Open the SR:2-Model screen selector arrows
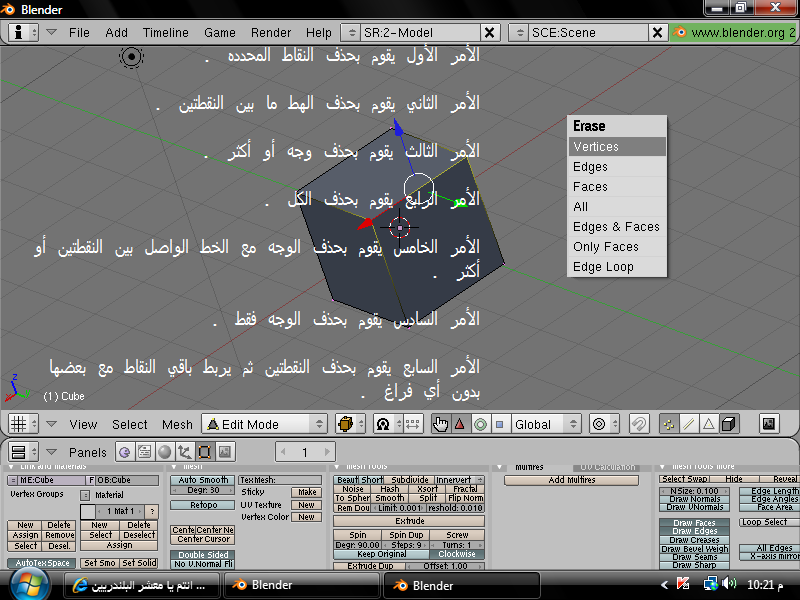Viewport: 800px width, 600px height. pyautogui.click(x=351, y=33)
